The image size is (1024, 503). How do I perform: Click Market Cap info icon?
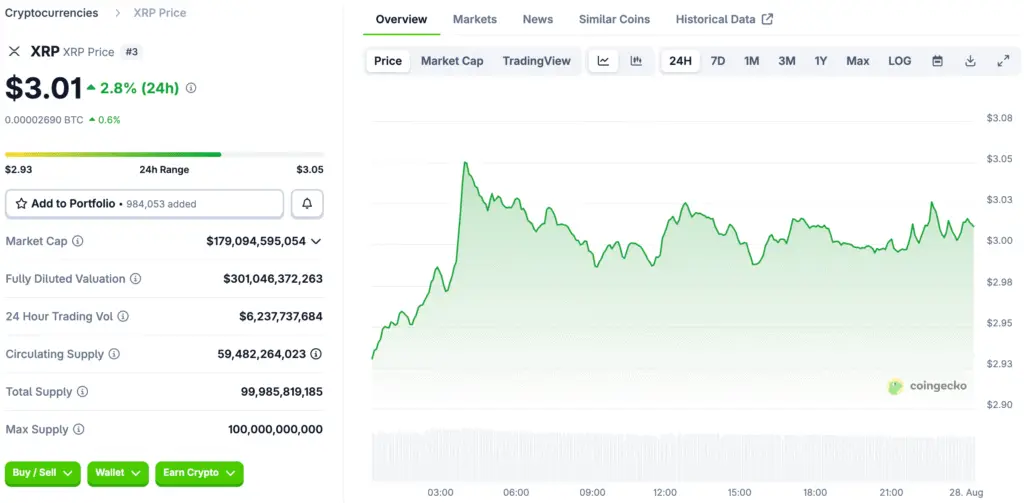[78, 241]
